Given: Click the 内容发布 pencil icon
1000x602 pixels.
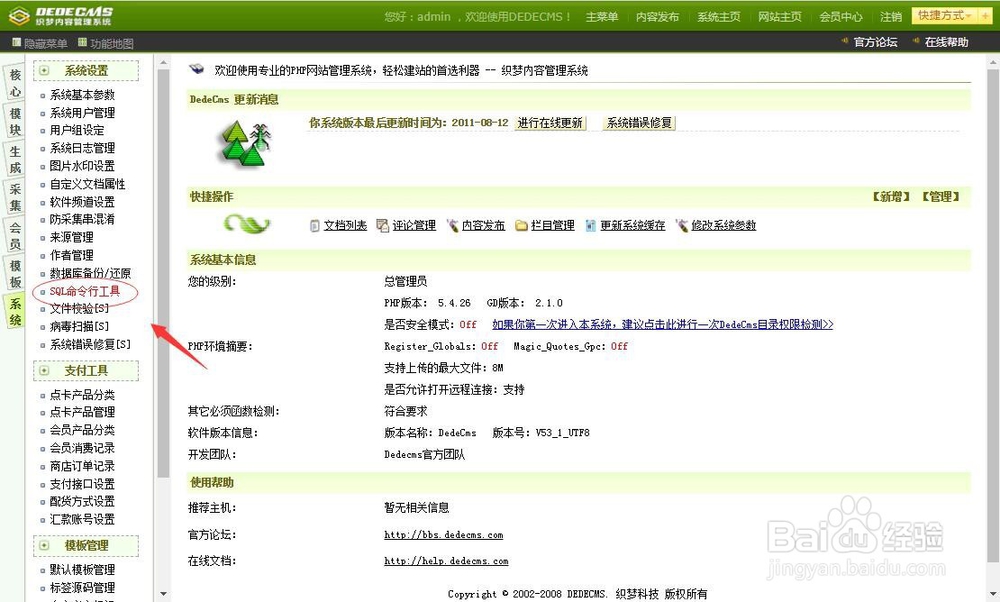Looking at the screenshot, I should (453, 225).
